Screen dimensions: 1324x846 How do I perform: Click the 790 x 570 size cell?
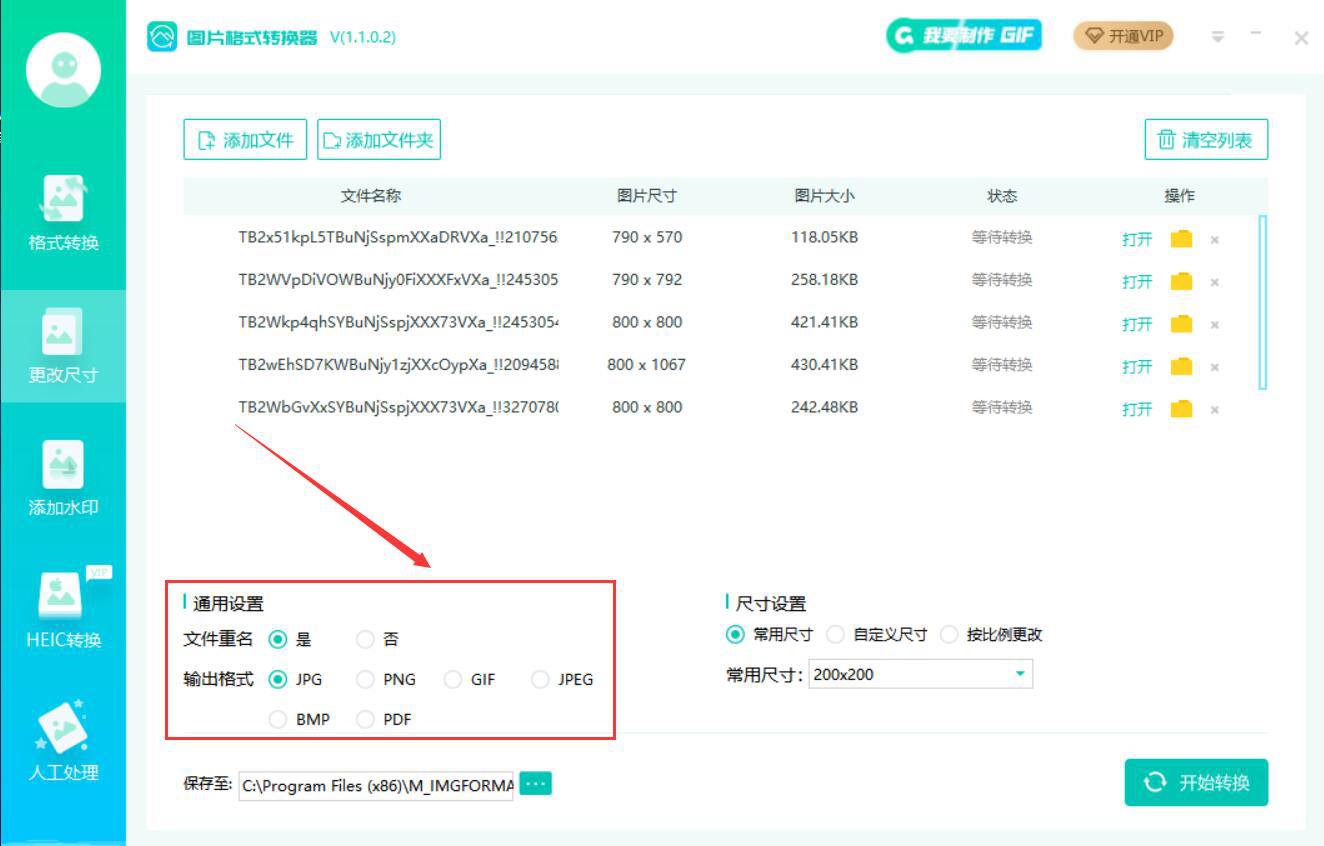pos(647,238)
